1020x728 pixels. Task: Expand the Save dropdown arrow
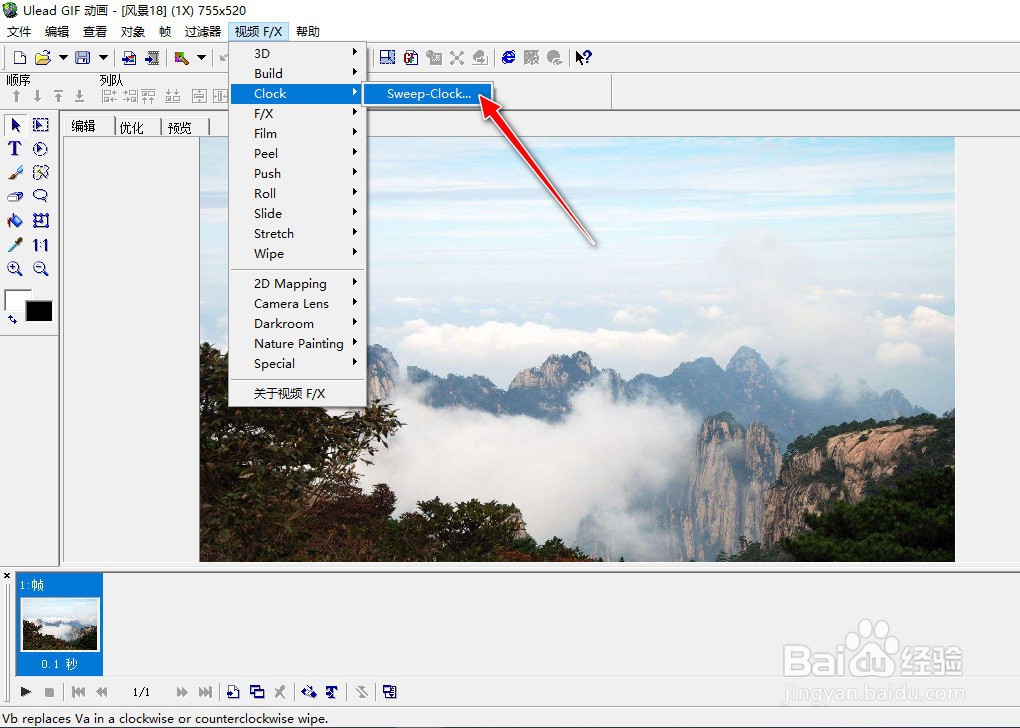tap(103, 58)
